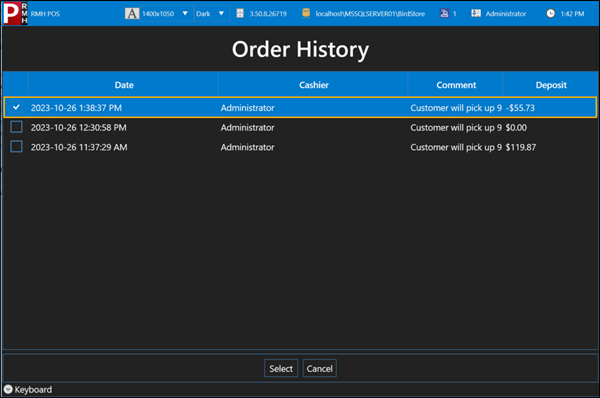Click the -$55.73 deposit value

tap(520, 108)
